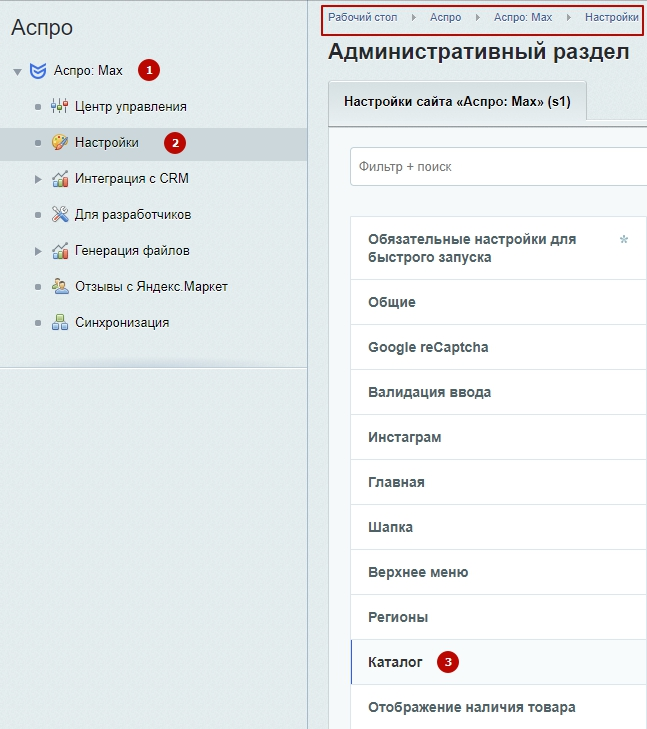Open the Шапка settings section
647x729 pixels.
click(499, 527)
